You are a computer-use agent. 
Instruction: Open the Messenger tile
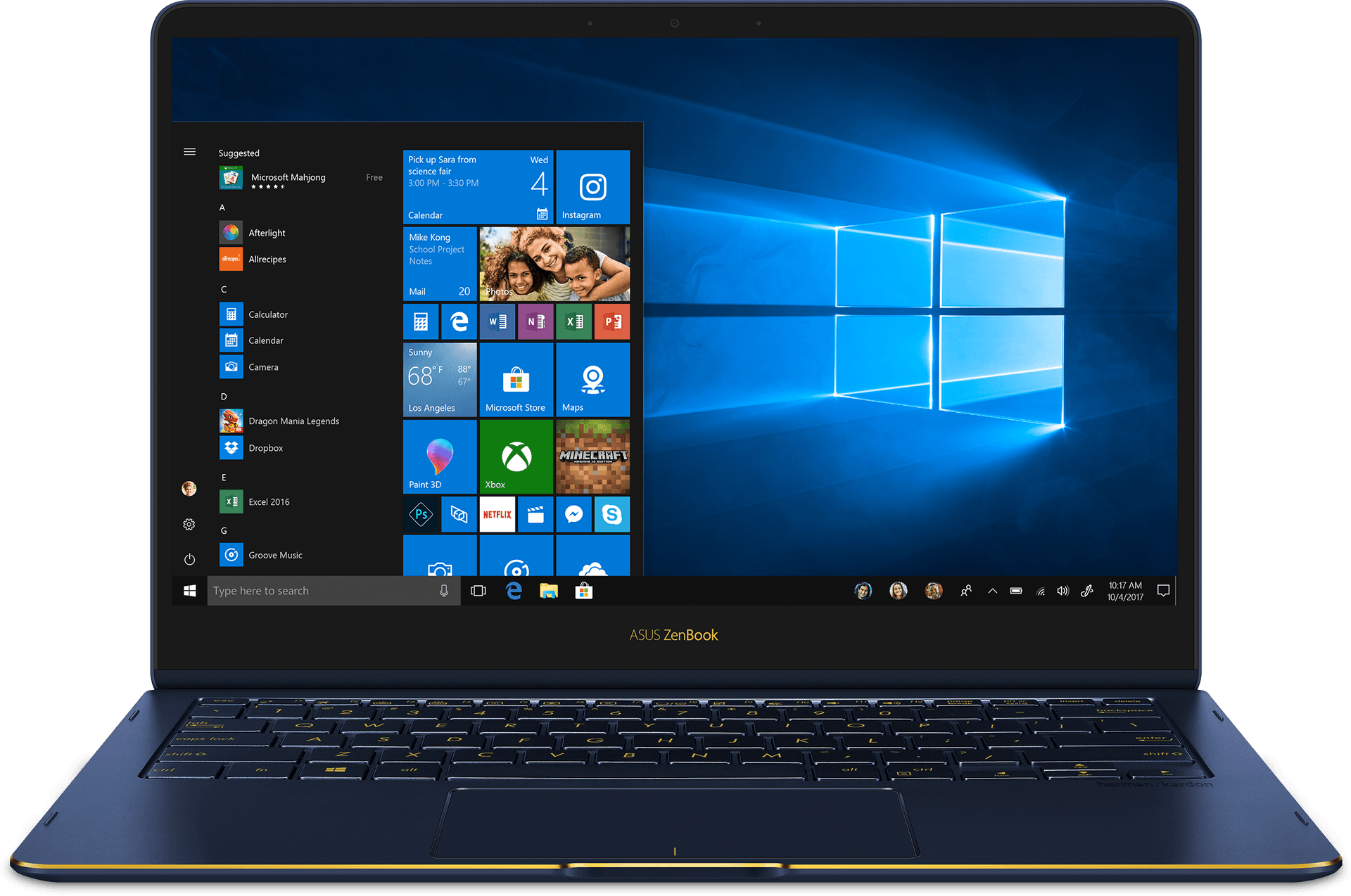(573, 514)
